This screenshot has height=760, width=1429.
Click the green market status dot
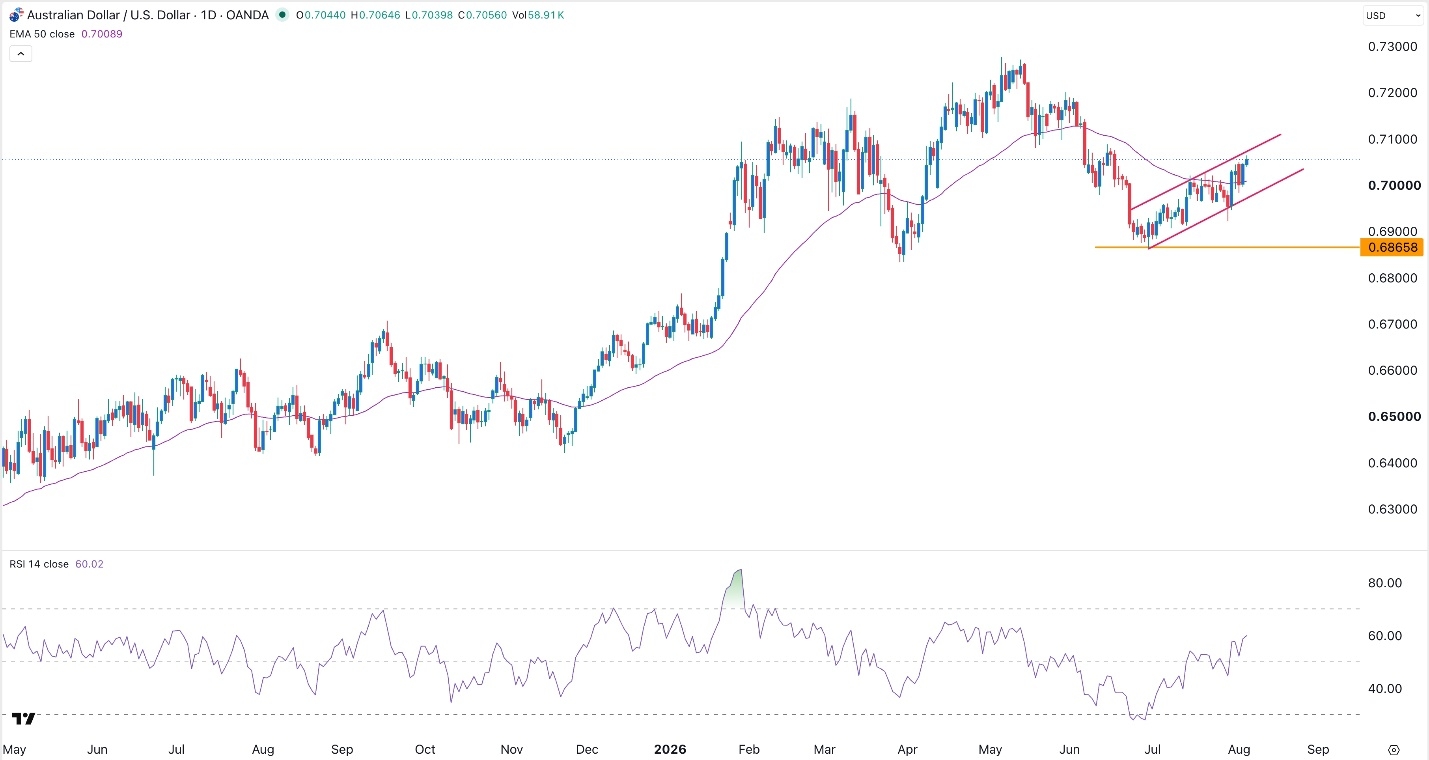click(284, 15)
